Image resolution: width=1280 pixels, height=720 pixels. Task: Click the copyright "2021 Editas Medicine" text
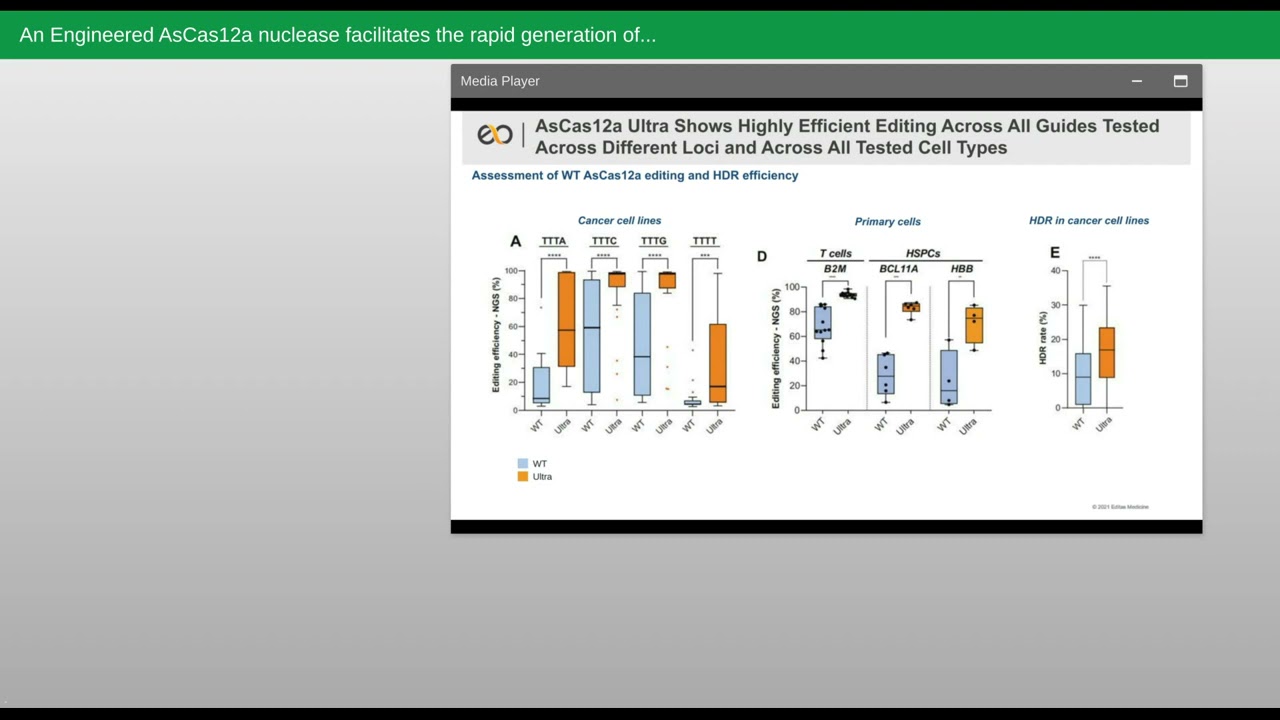(1120, 507)
